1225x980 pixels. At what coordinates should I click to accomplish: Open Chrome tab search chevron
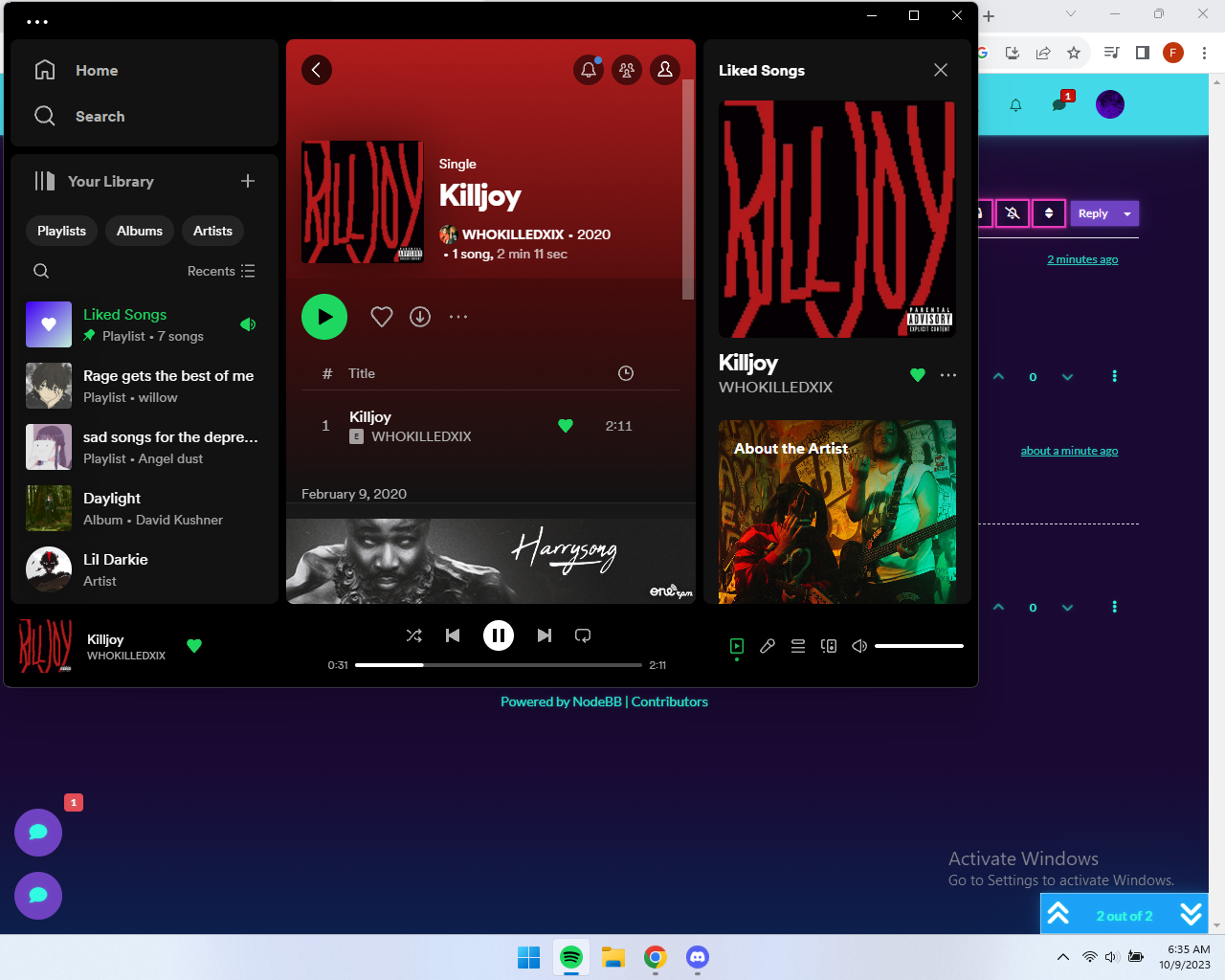pyautogui.click(x=1071, y=13)
